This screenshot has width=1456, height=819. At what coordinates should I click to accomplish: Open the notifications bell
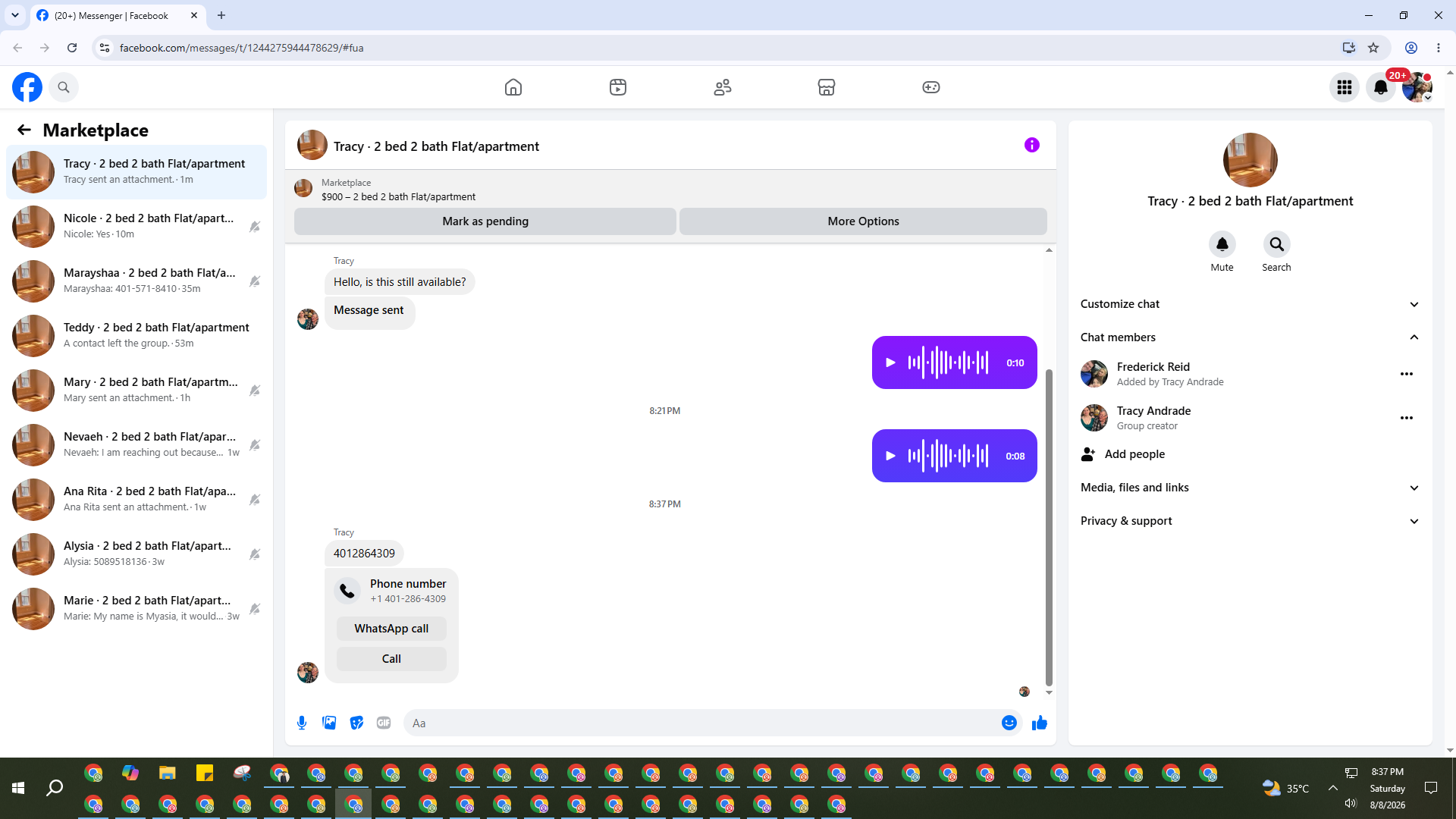coord(1381,87)
